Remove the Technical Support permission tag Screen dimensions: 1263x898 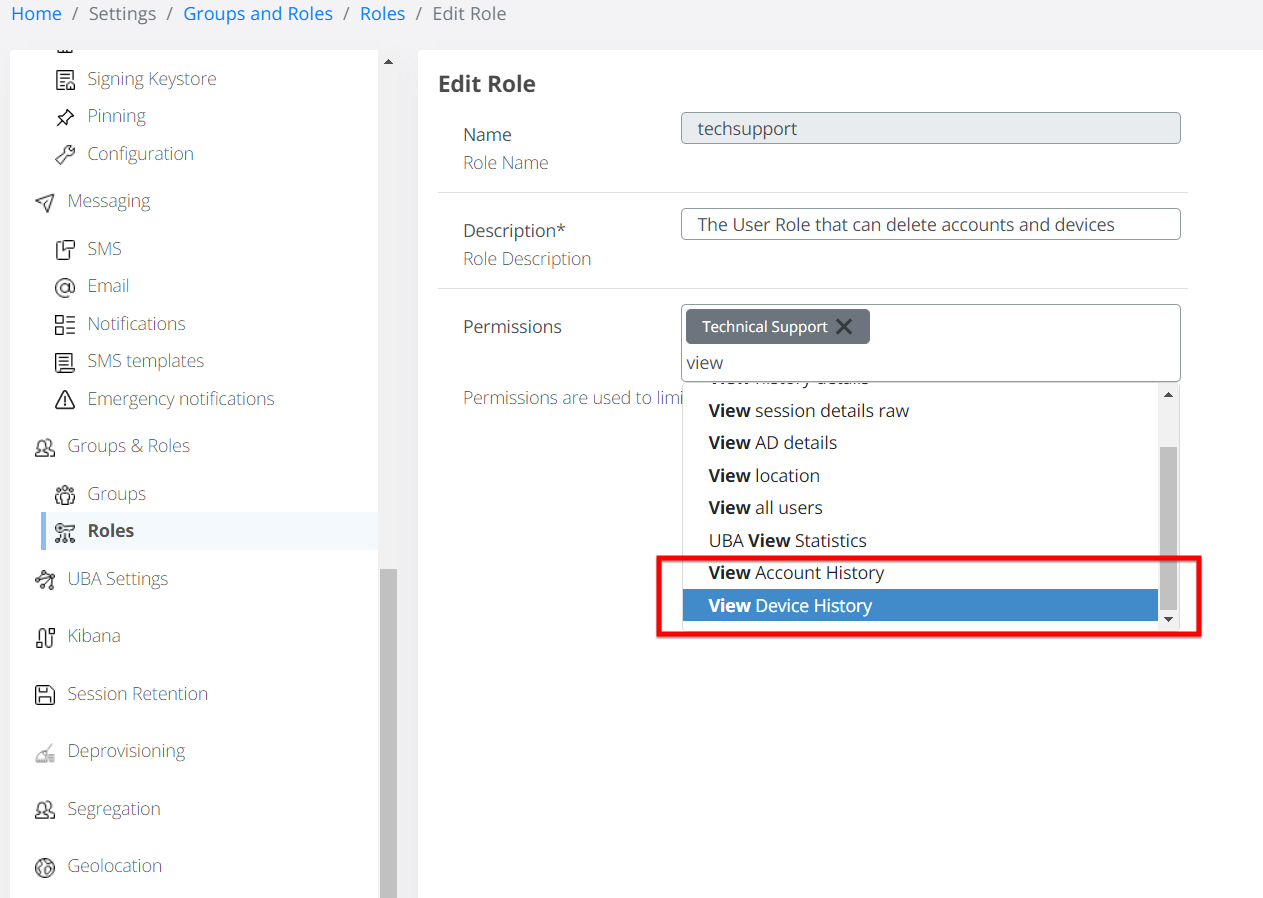pos(845,326)
